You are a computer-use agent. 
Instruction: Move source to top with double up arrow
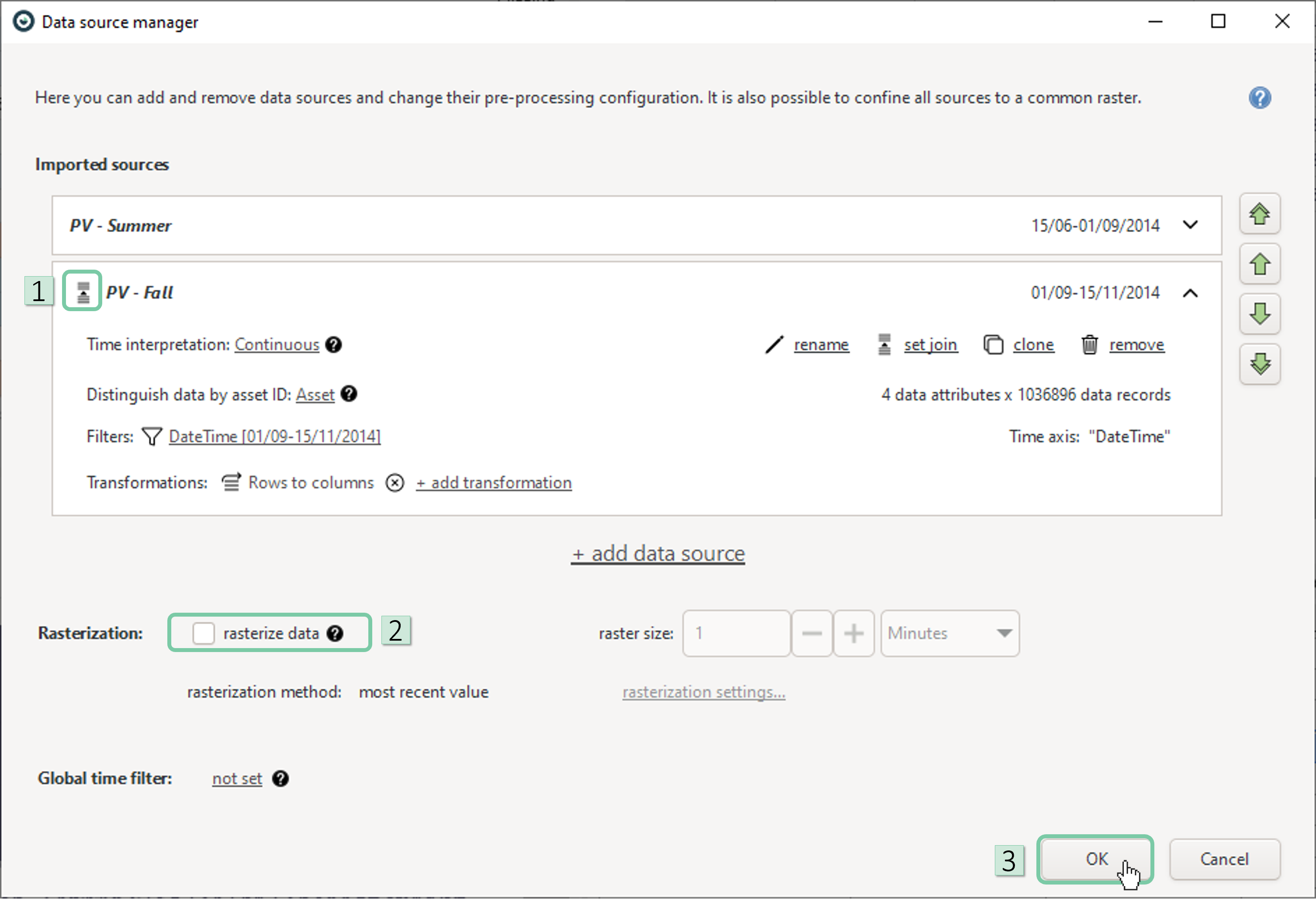pyautogui.click(x=1259, y=214)
